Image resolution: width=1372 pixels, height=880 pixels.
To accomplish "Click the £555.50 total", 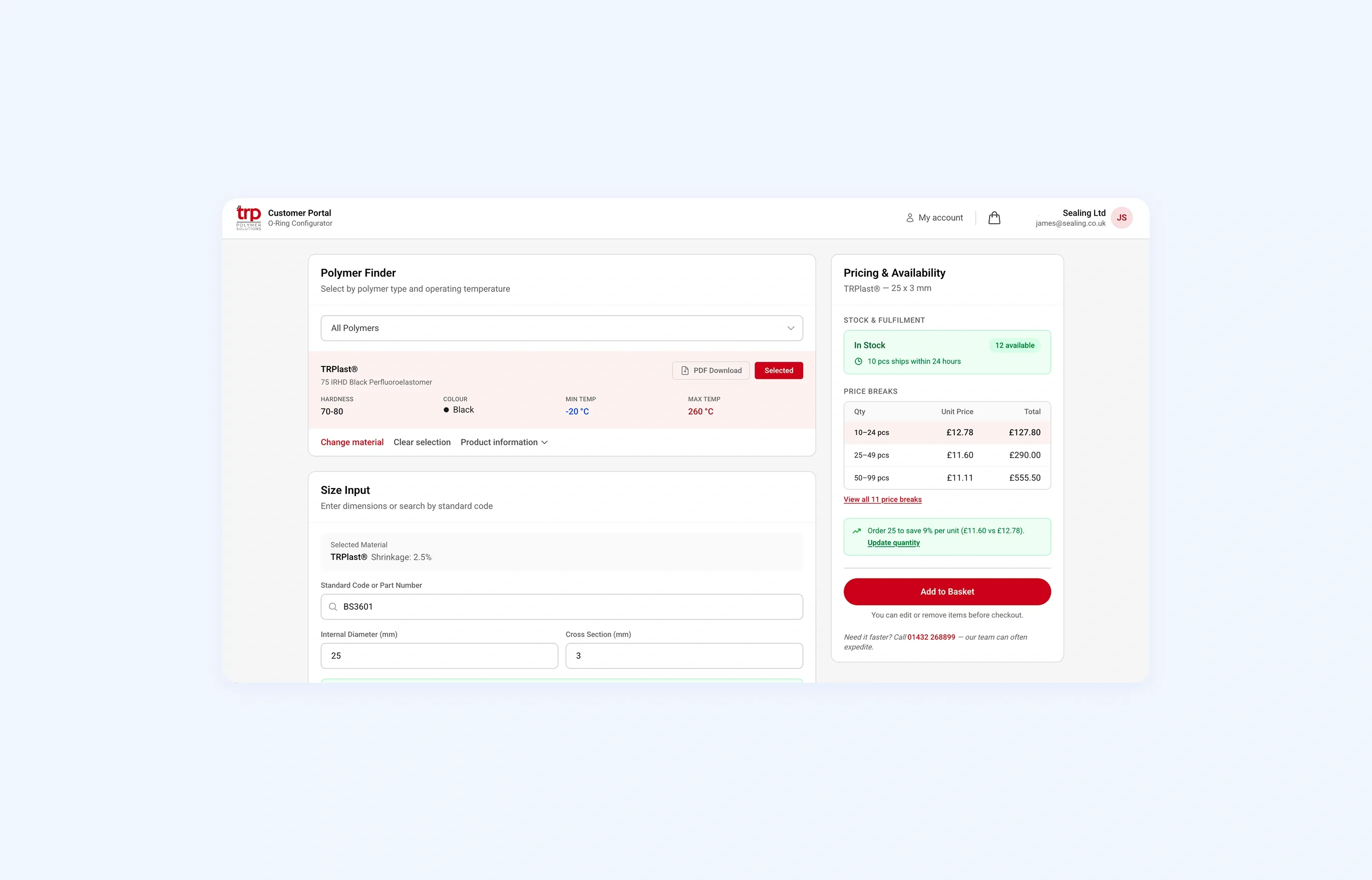I will click(x=1024, y=478).
